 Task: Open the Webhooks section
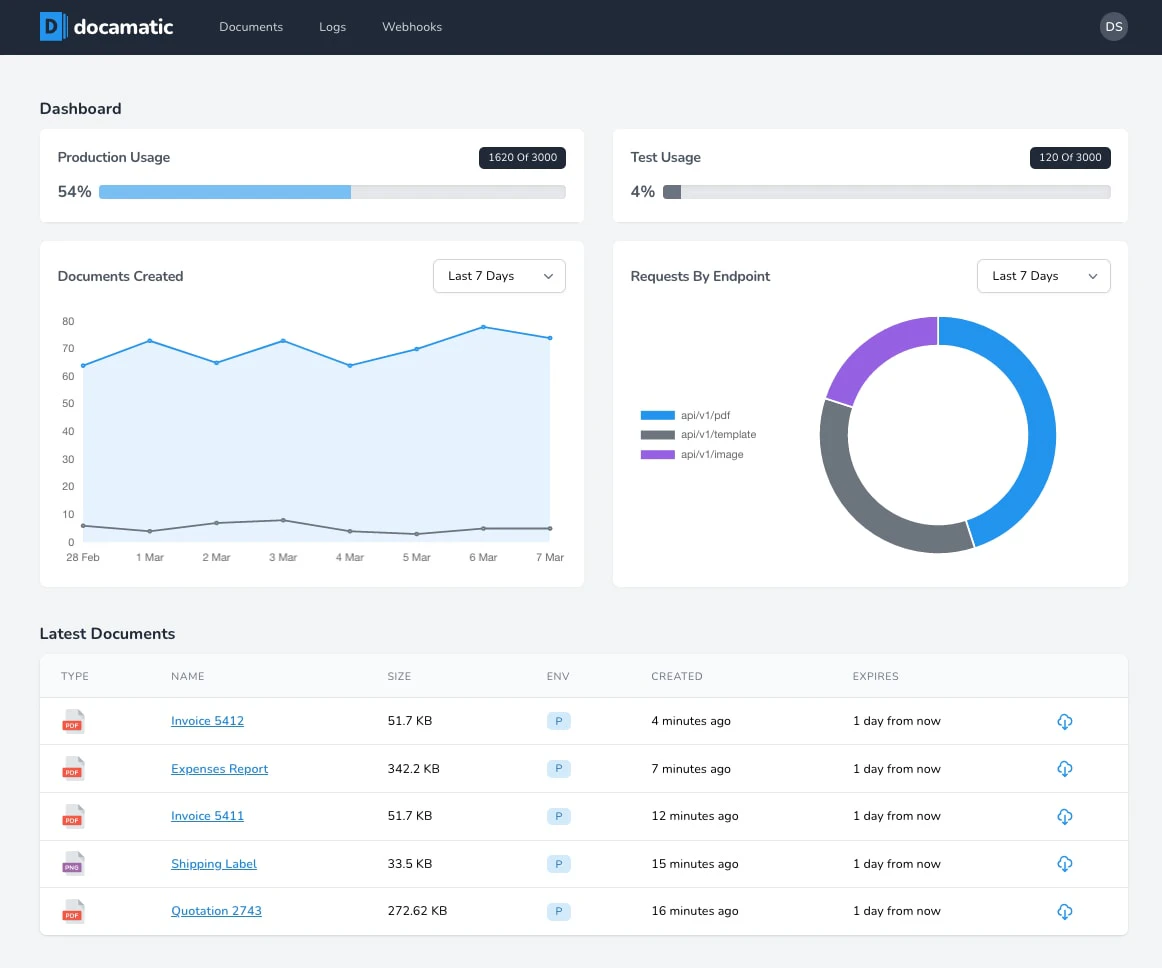411,27
